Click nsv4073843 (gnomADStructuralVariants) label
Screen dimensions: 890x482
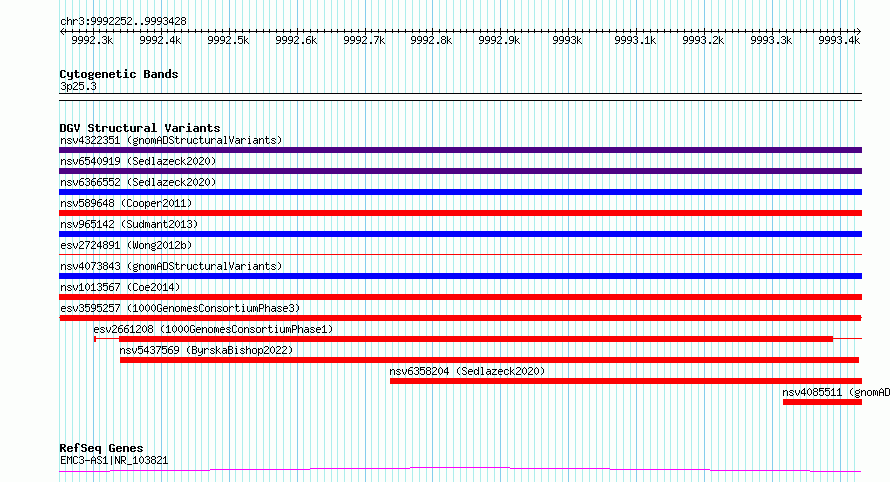point(171,266)
